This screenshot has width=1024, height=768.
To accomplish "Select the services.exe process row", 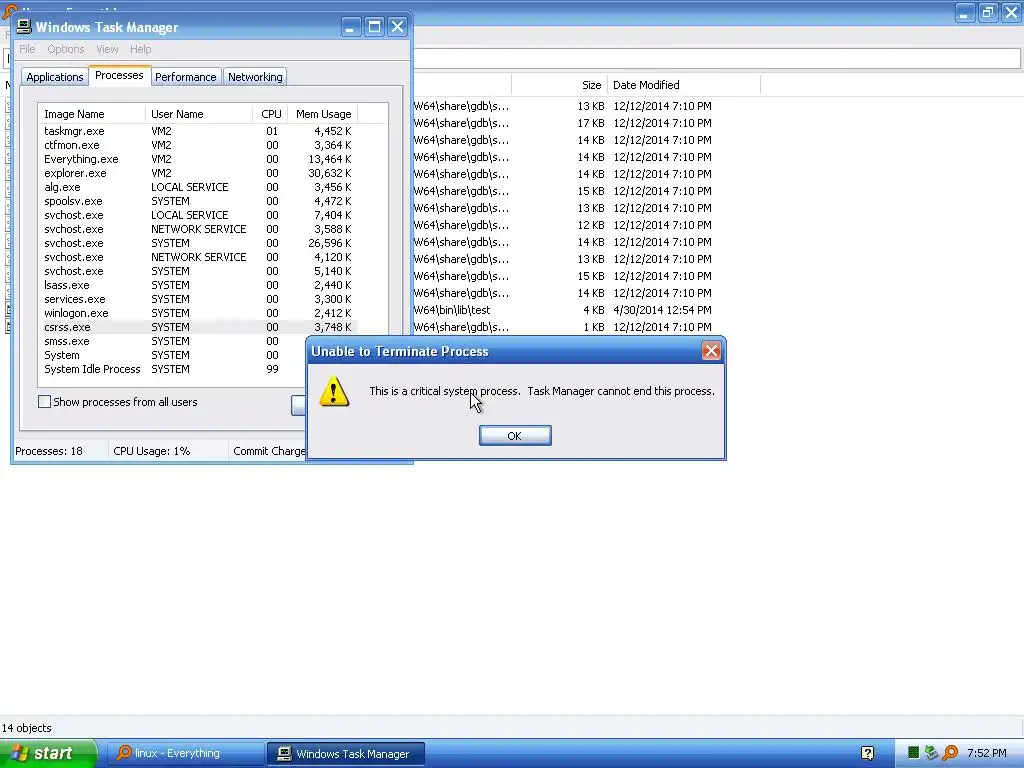I will coord(198,299).
